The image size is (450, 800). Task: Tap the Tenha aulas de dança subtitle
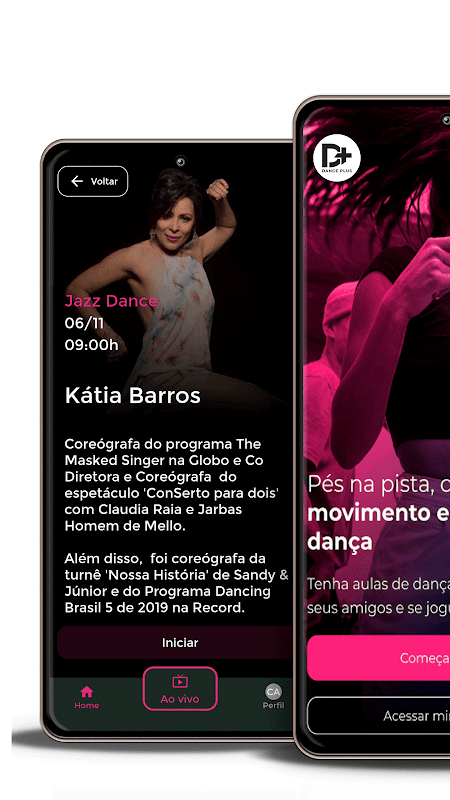pyautogui.click(x=378, y=596)
